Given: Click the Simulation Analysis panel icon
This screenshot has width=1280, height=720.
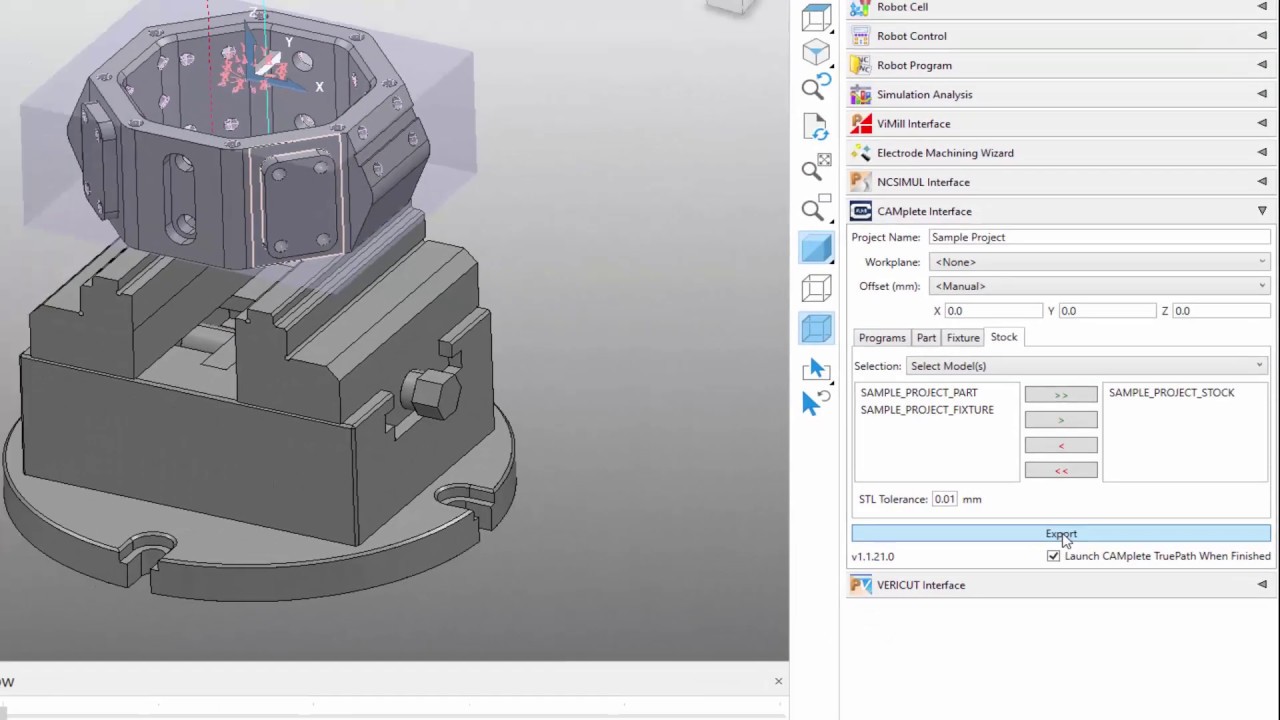Looking at the screenshot, I should [860, 94].
